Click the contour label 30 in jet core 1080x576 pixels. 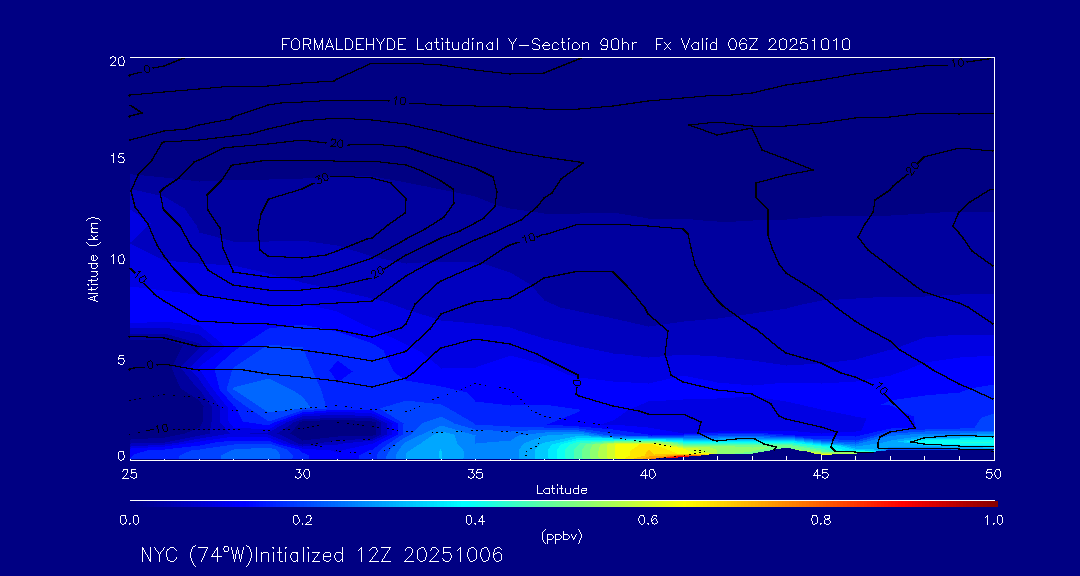click(x=322, y=178)
